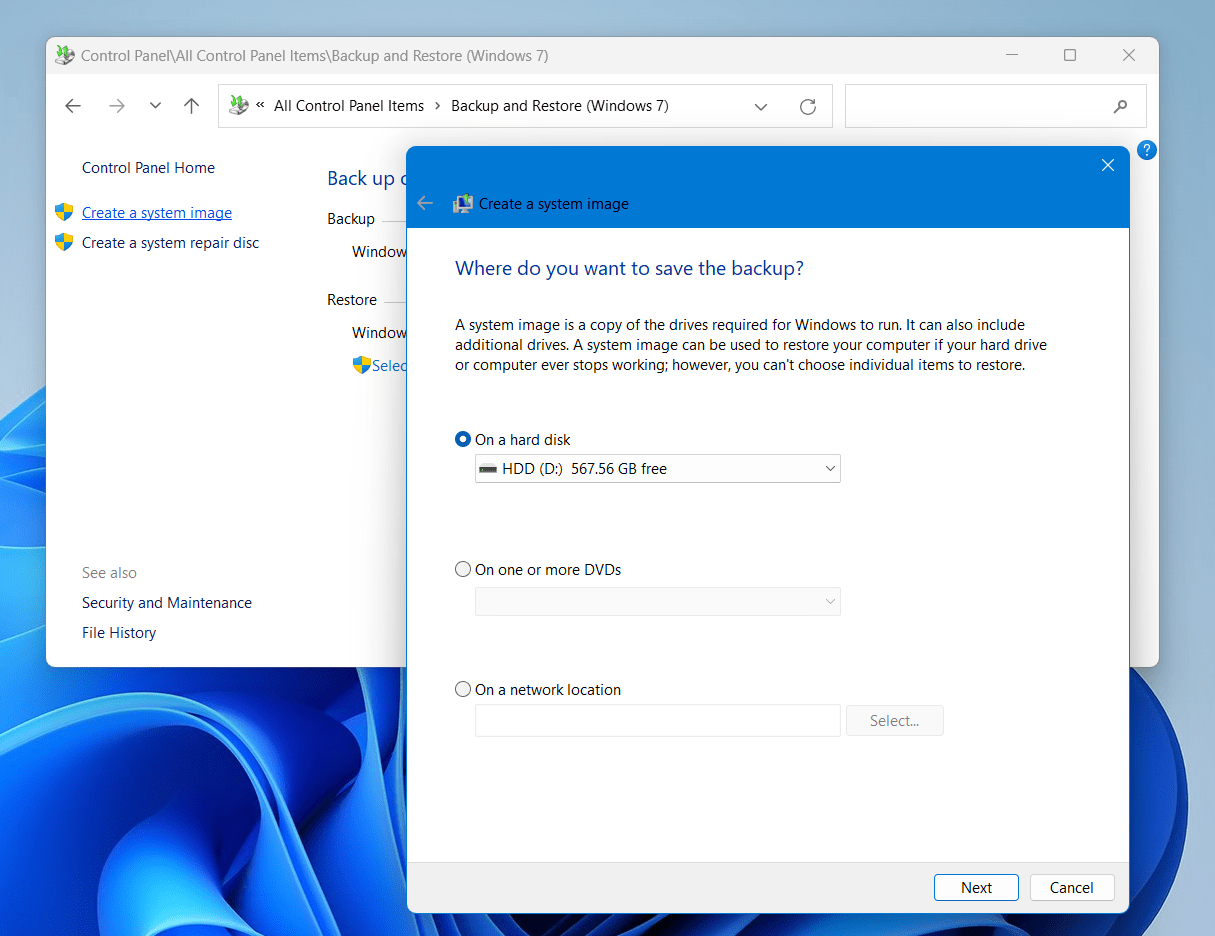Viewport: 1215px width, 936px height.
Task: Select the On a hard disk option
Action: tap(463, 440)
